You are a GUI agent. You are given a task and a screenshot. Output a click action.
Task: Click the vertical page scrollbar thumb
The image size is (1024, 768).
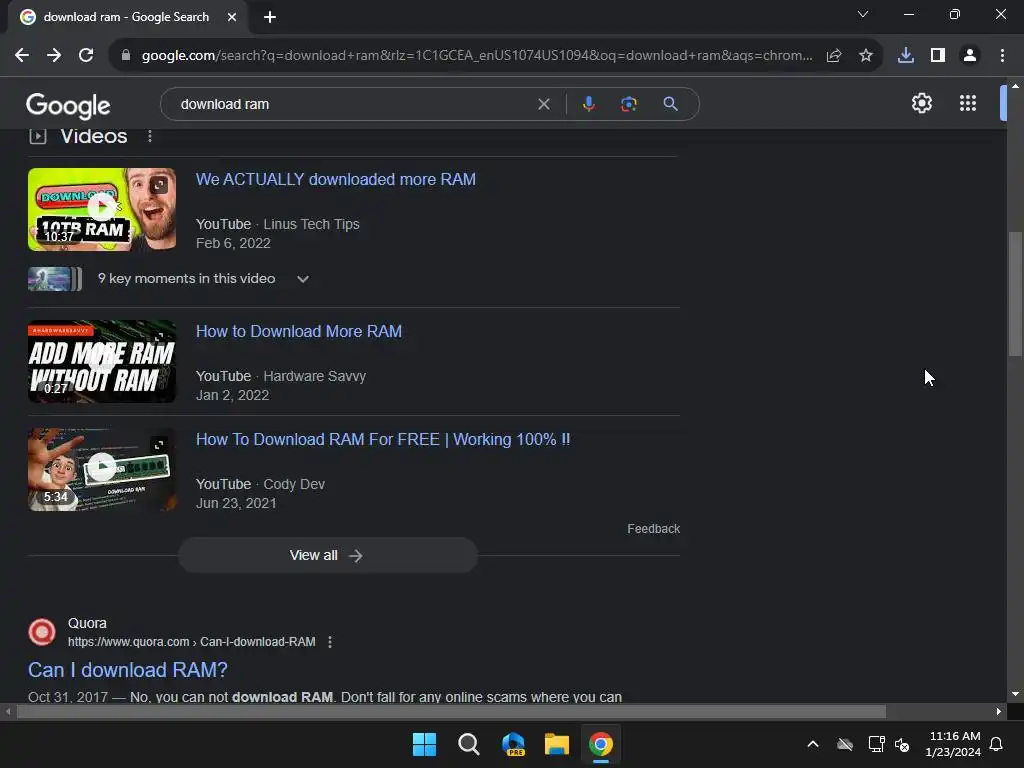click(x=1015, y=294)
